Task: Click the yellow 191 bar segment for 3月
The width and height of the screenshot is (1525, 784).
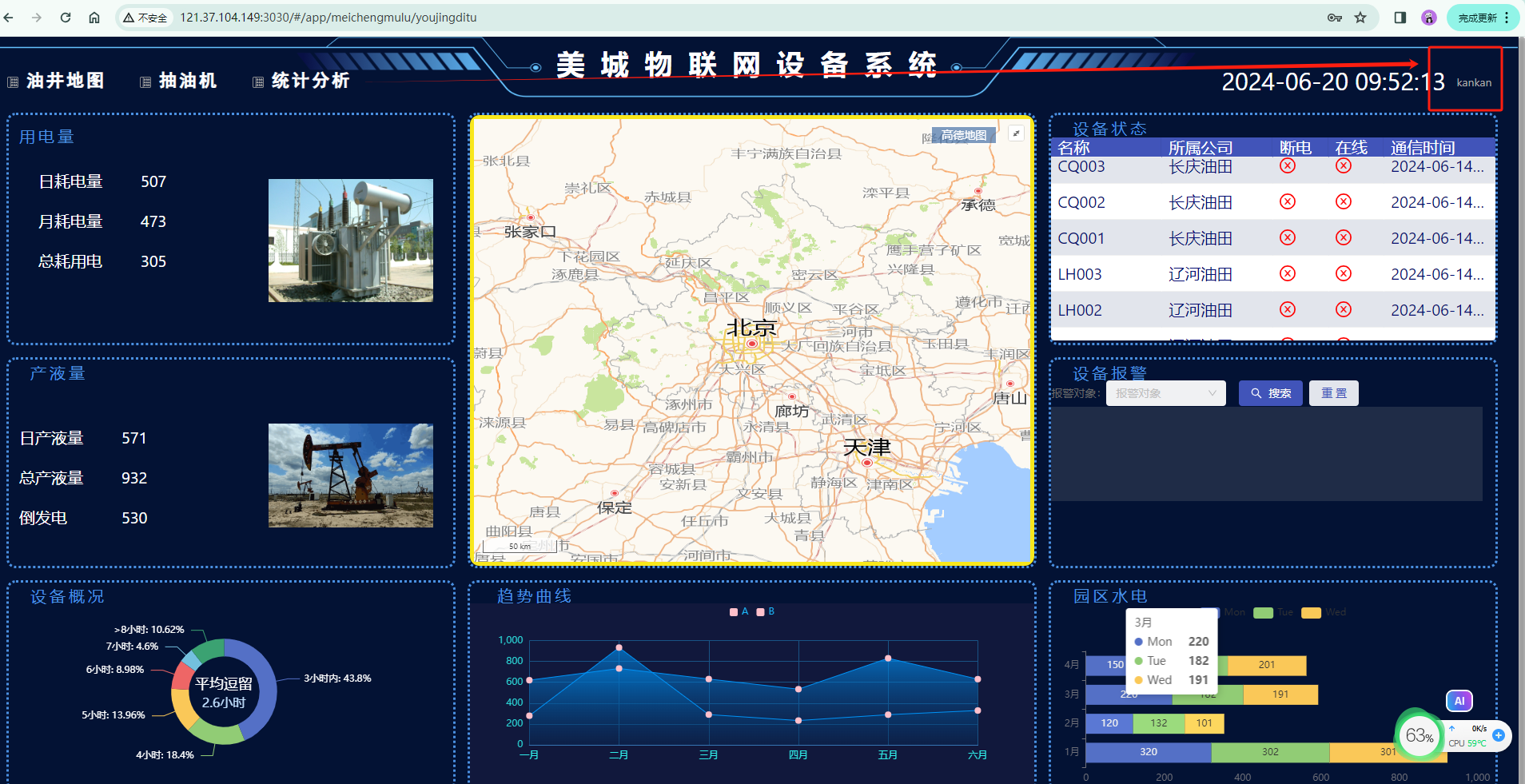Action: click(1280, 694)
